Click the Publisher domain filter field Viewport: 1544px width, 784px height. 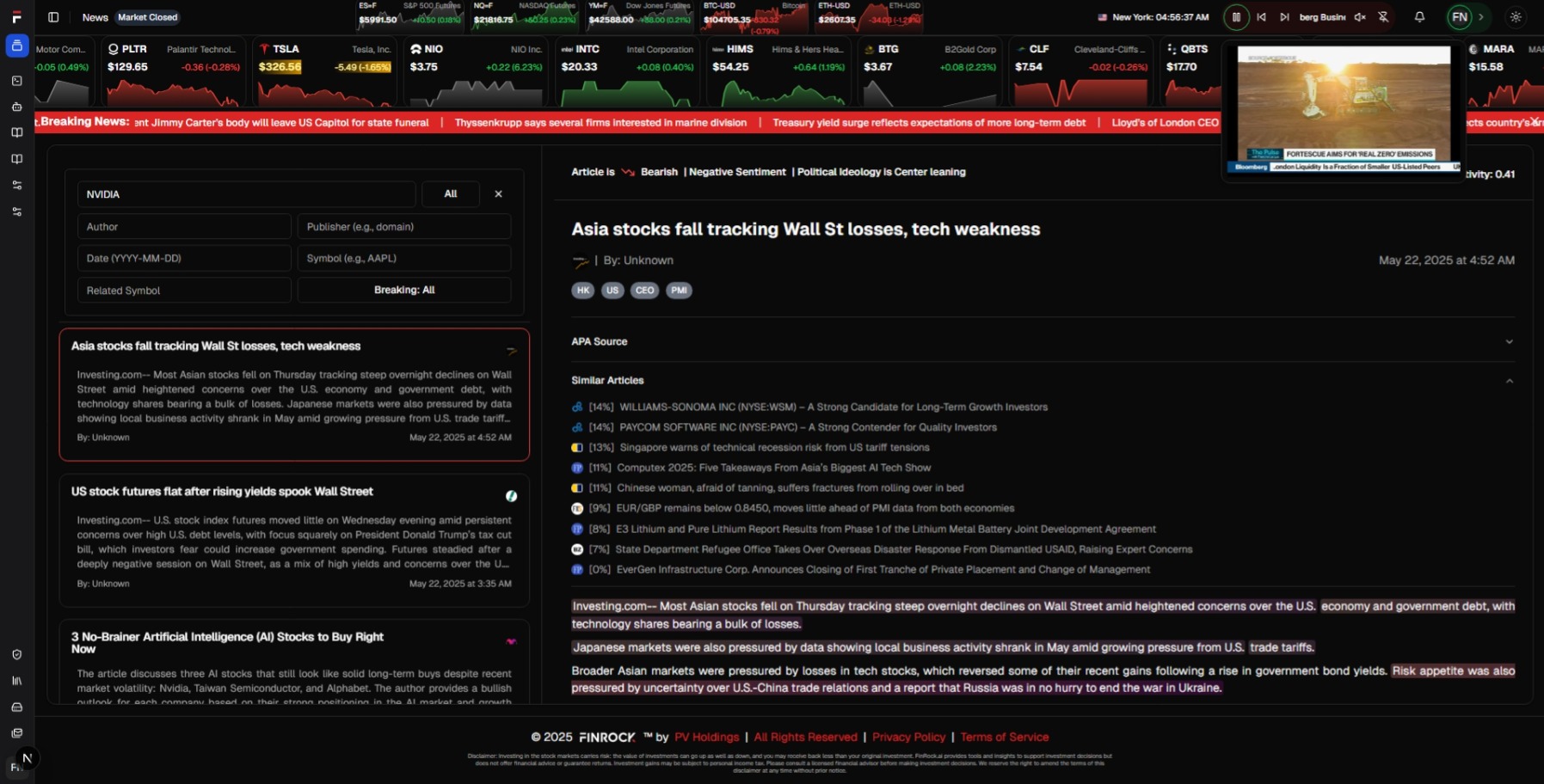[x=404, y=227]
